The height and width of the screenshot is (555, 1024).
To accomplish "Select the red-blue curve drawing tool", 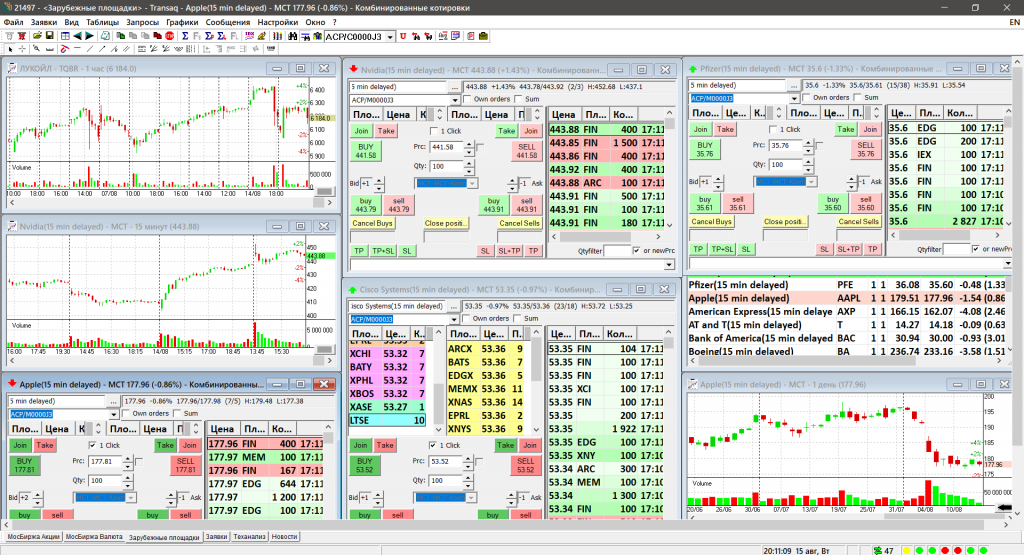I will [x=64, y=49].
